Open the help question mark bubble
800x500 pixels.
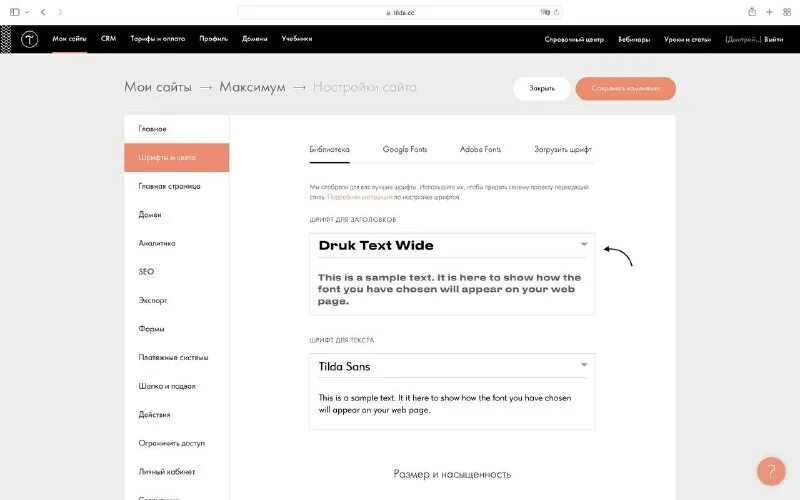pos(771,471)
